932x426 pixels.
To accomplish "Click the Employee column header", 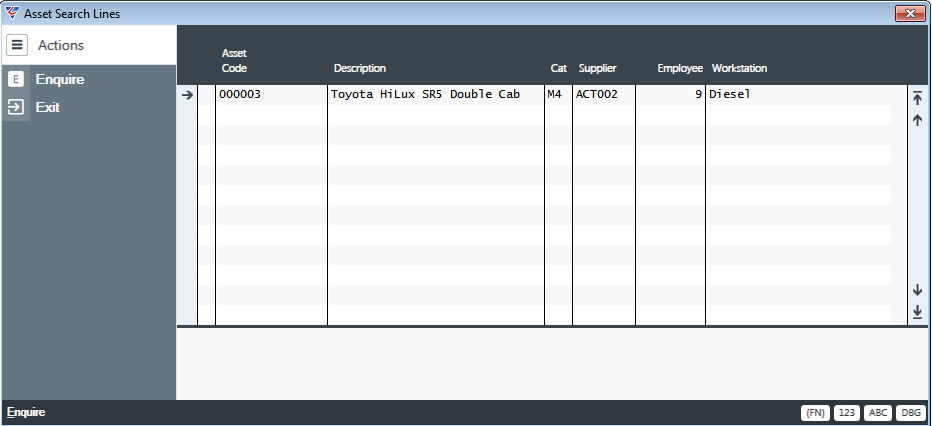I will (680, 68).
